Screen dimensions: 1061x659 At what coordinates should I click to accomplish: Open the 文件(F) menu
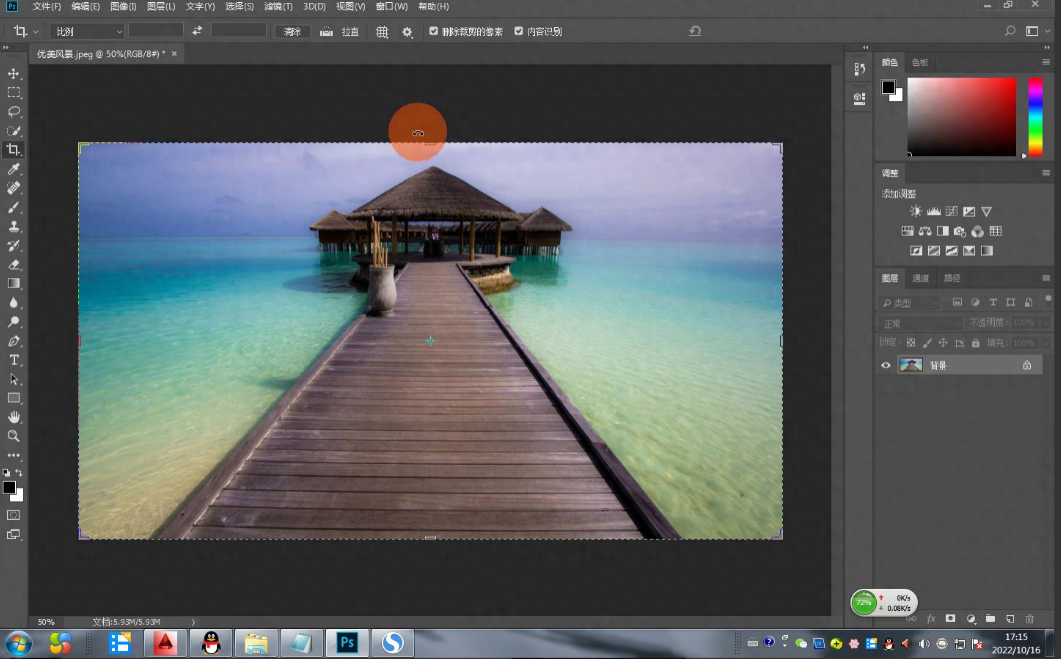[47, 6]
